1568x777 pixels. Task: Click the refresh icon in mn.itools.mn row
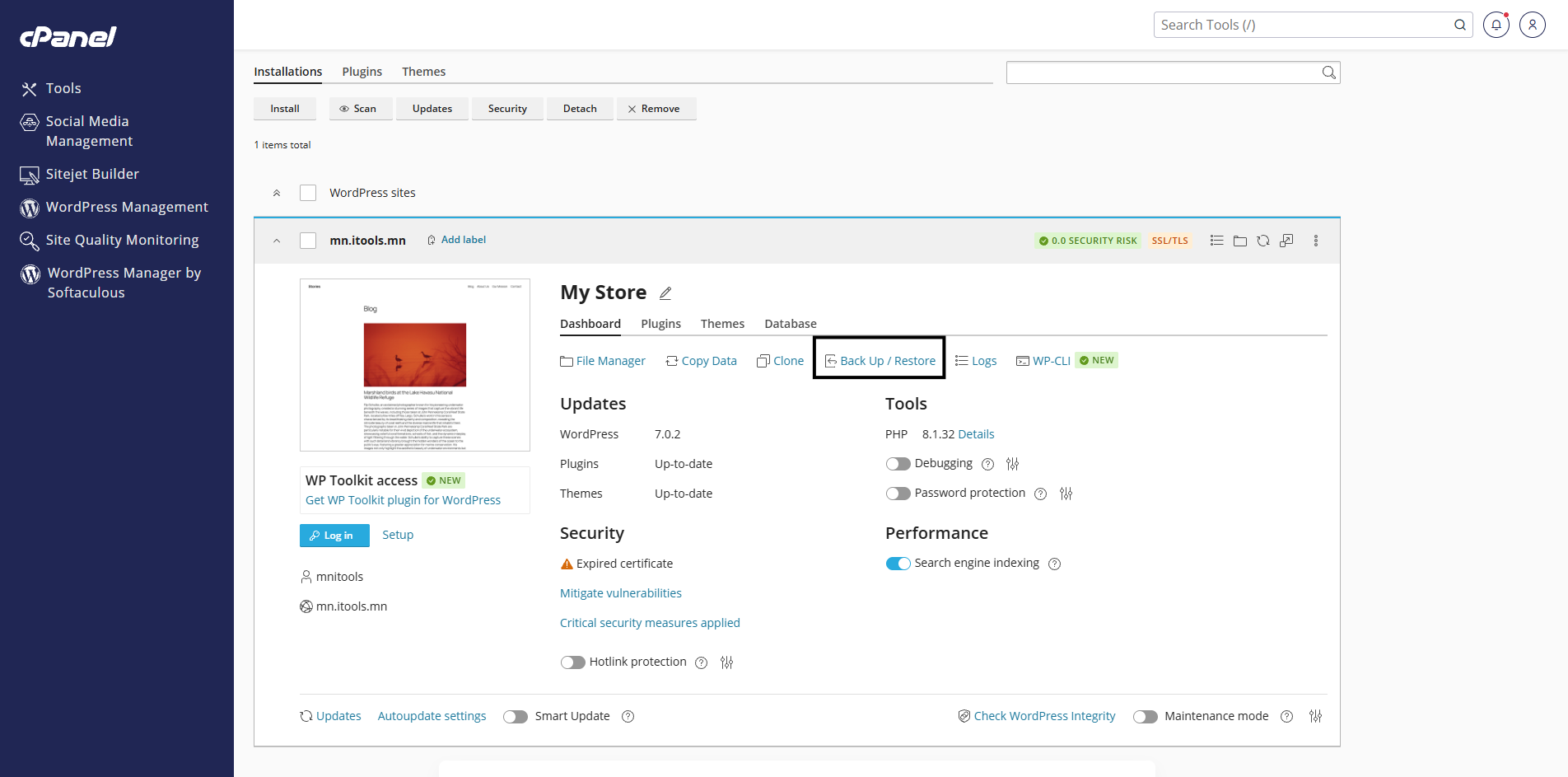pos(1263,241)
